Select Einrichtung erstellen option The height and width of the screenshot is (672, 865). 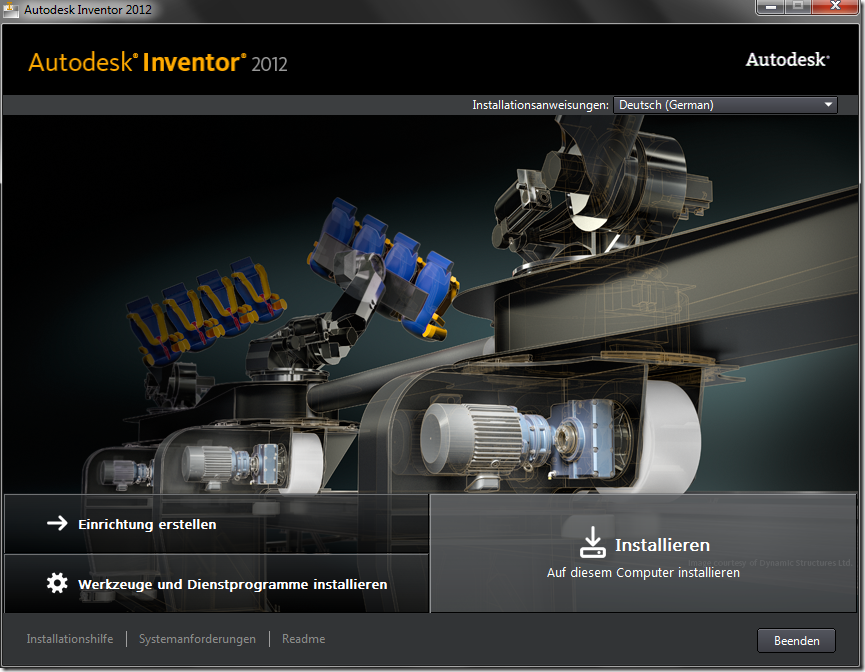click(x=216, y=524)
